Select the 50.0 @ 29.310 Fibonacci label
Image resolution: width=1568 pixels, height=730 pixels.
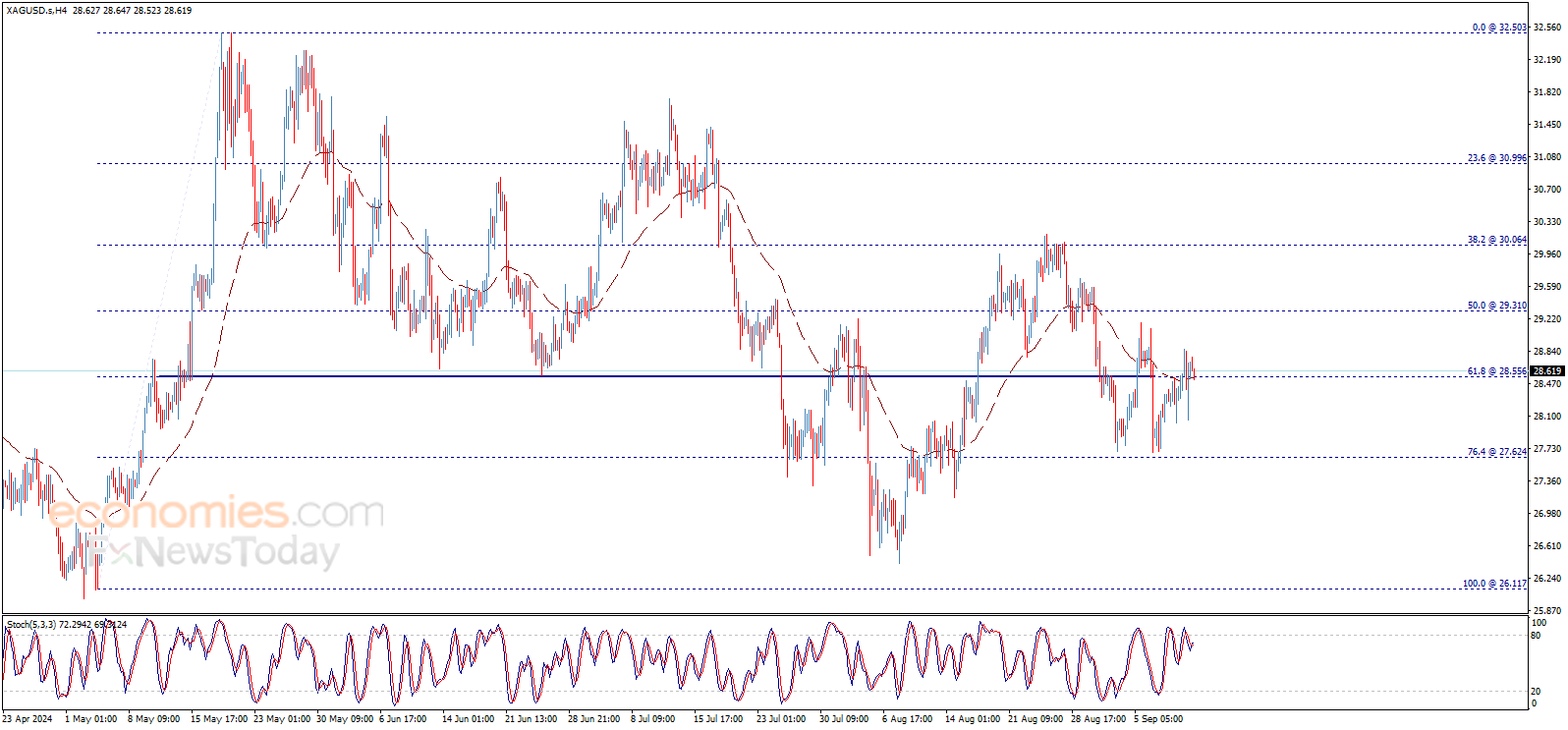pyautogui.click(x=1497, y=306)
